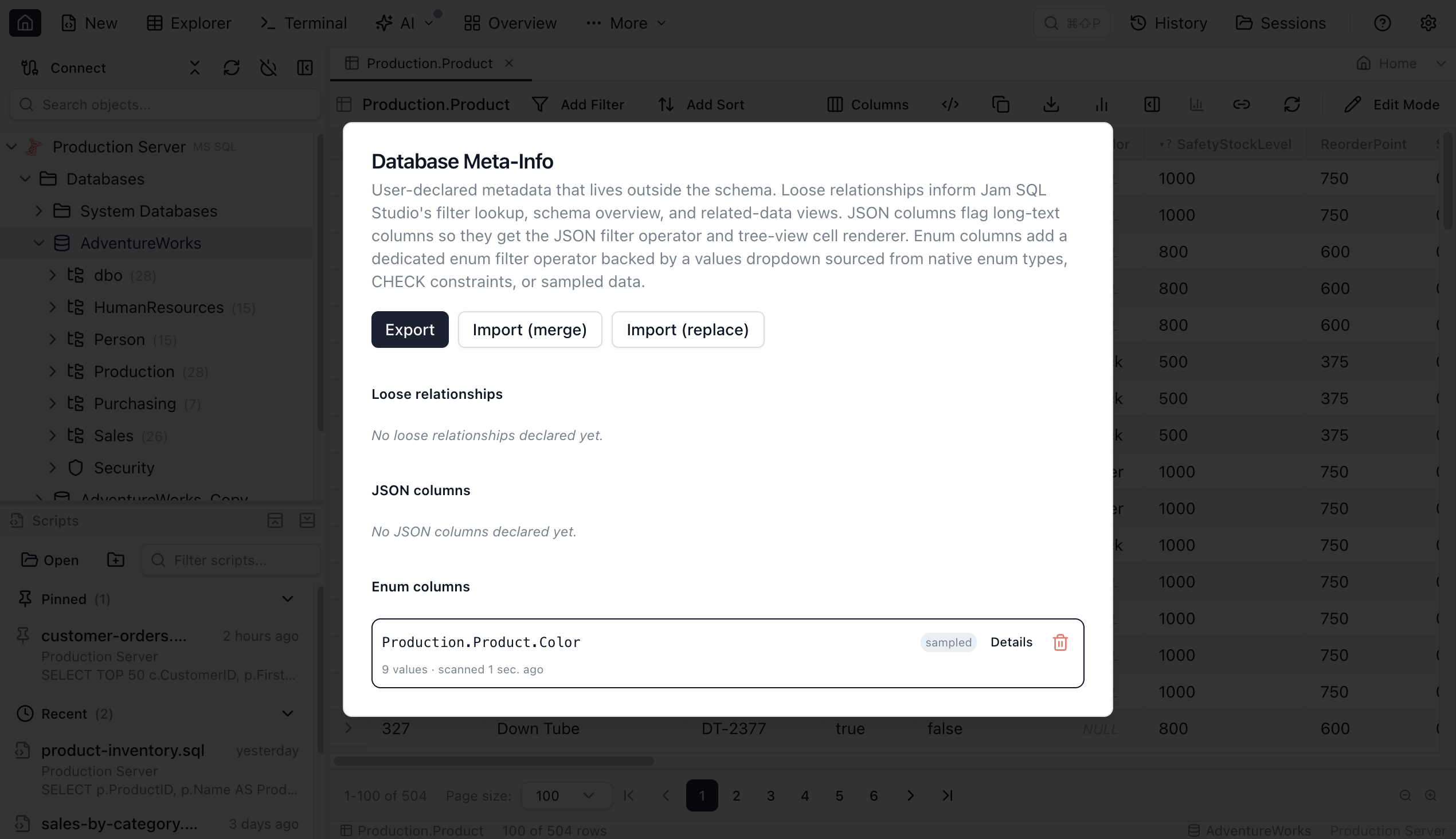1456x839 pixels.
Task: Collapse the Recent scripts section
Action: point(287,713)
